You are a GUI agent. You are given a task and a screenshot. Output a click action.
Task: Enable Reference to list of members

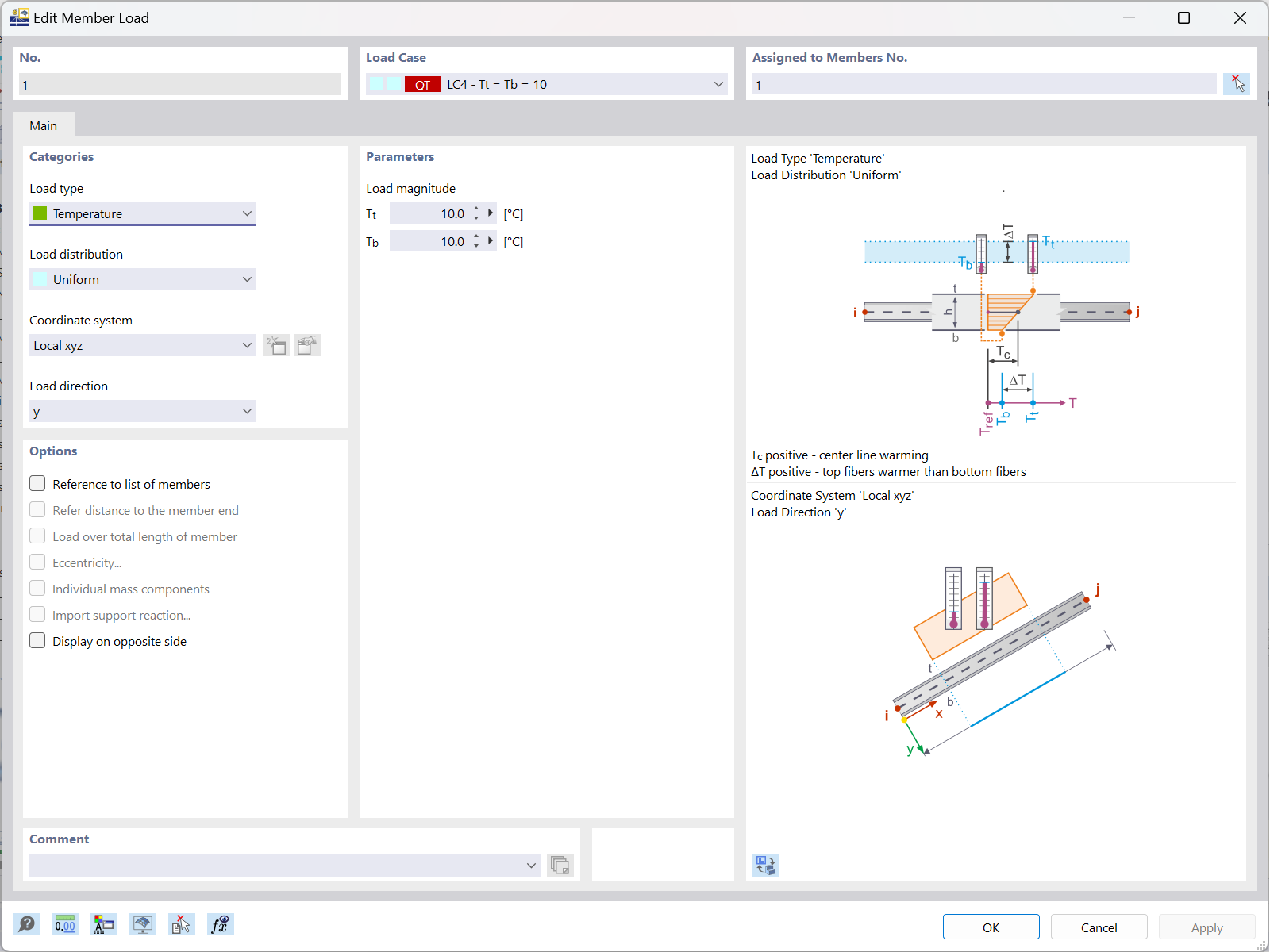(37, 483)
